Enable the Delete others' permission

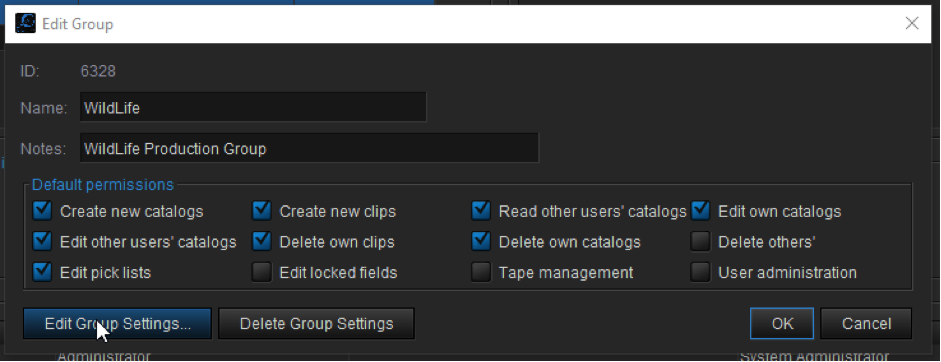[x=700, y=241]
